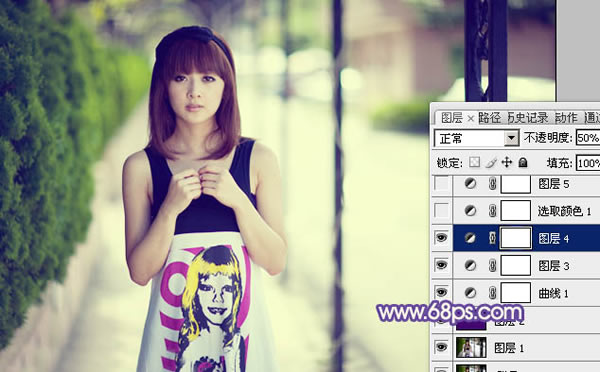The height and width of the screenshot is (372, 600).
Task: Click the 填充 fill value field
Action: pyautogui.click(x=588, y=163)
